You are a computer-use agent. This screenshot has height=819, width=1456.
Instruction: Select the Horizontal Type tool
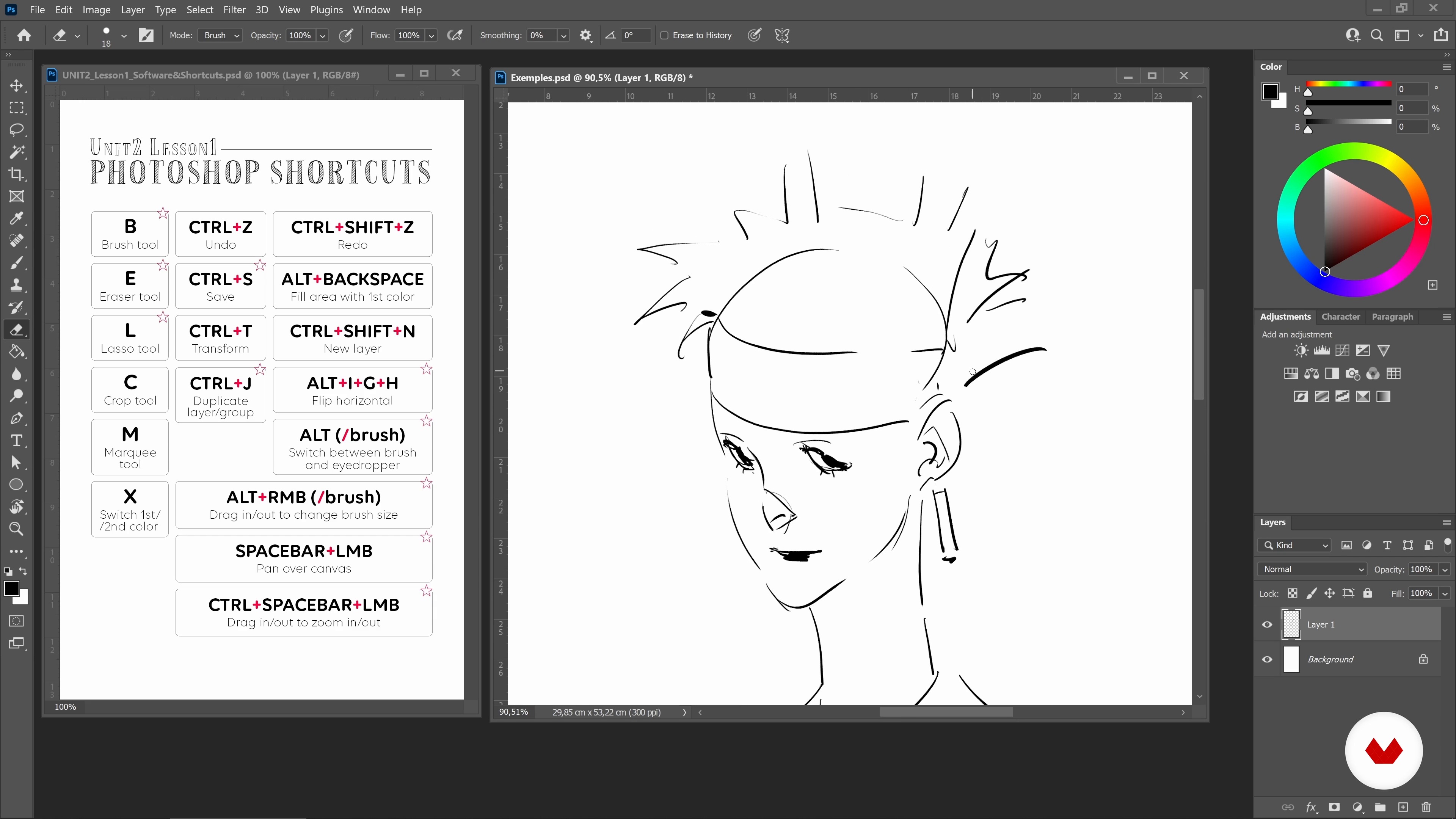(16, 440)
